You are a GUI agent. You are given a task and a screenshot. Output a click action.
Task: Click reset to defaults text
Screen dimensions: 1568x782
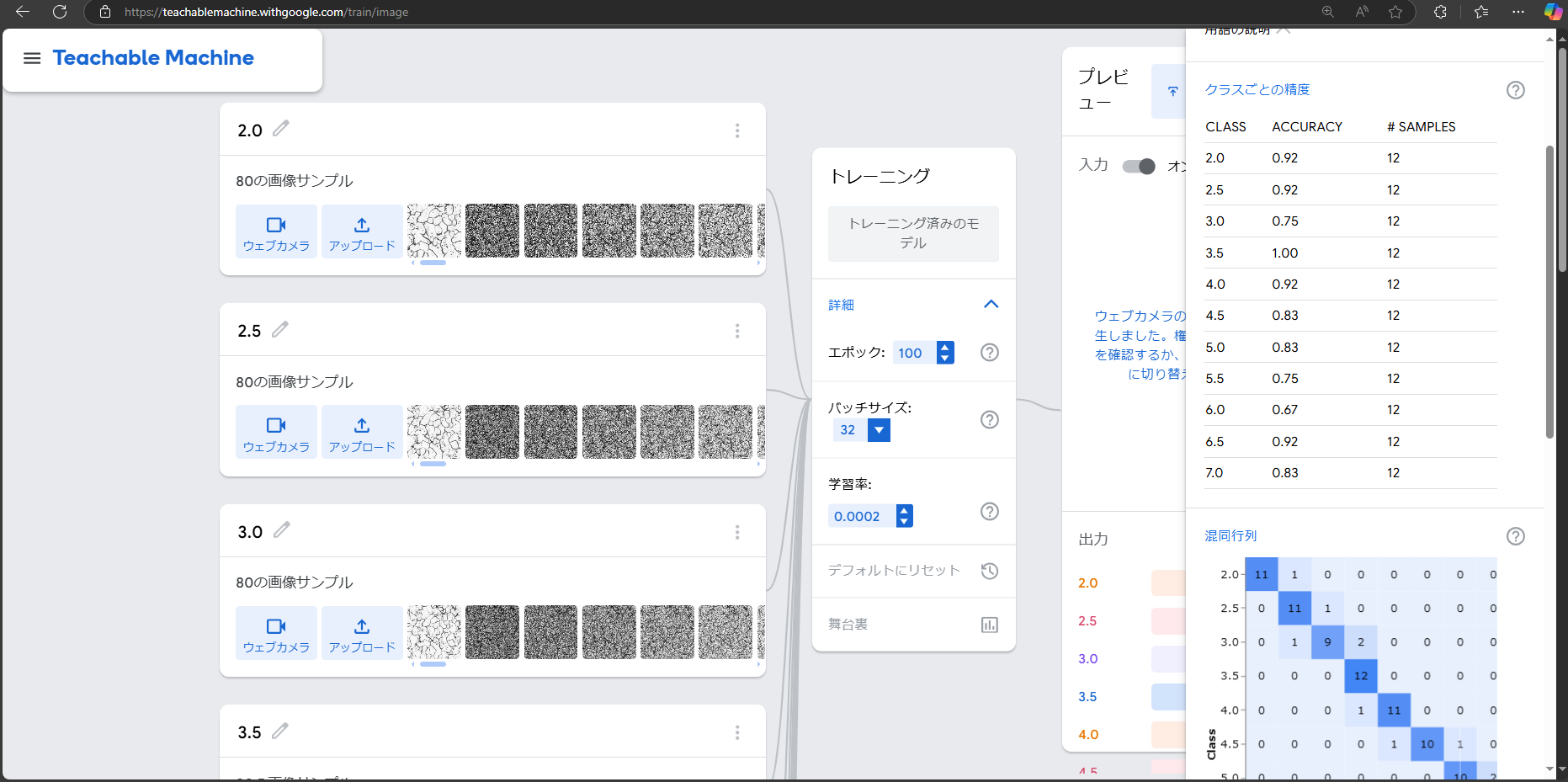(x=894, y=571)
